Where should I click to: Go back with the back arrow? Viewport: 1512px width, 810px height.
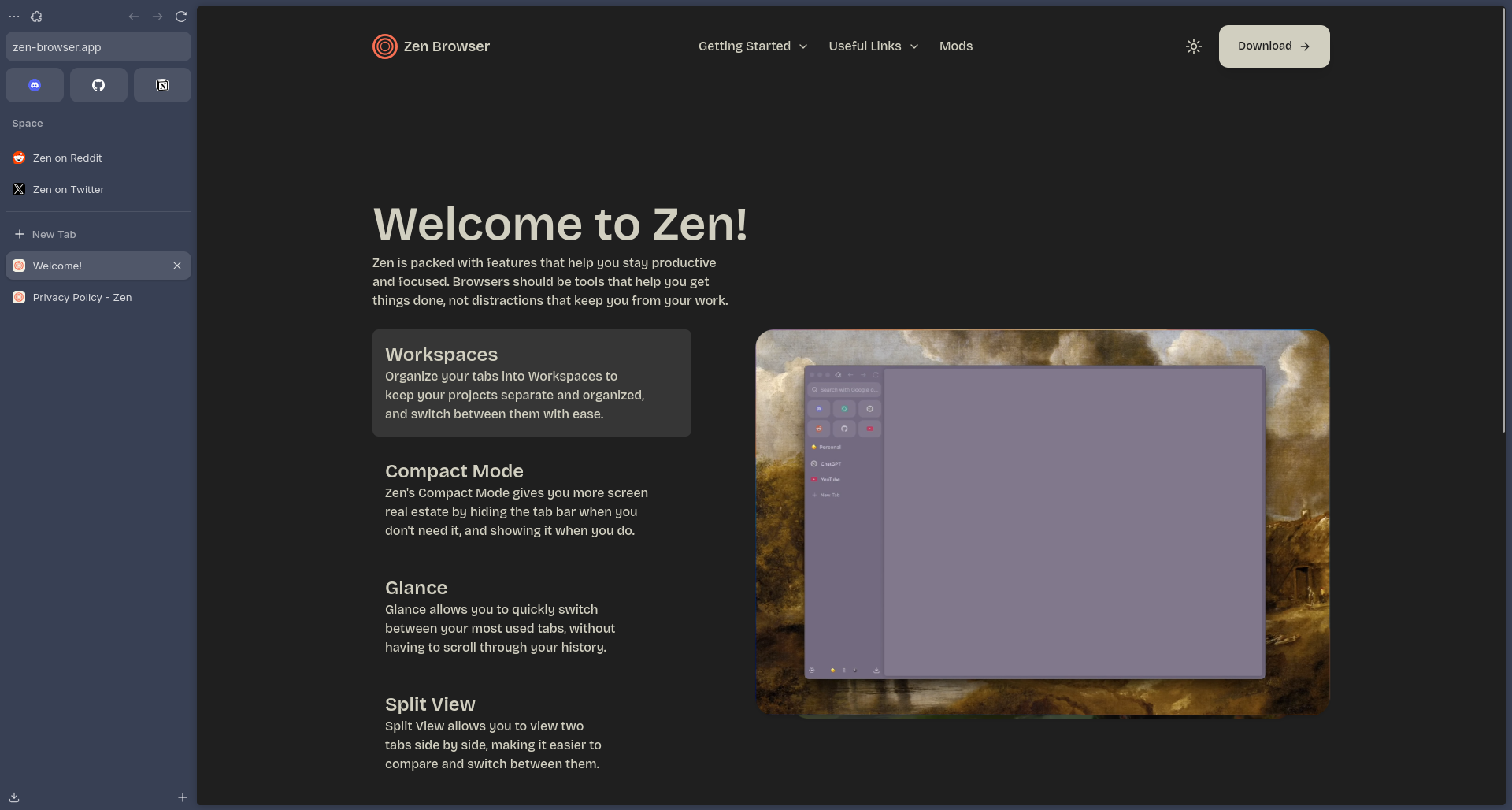point(134,17)
